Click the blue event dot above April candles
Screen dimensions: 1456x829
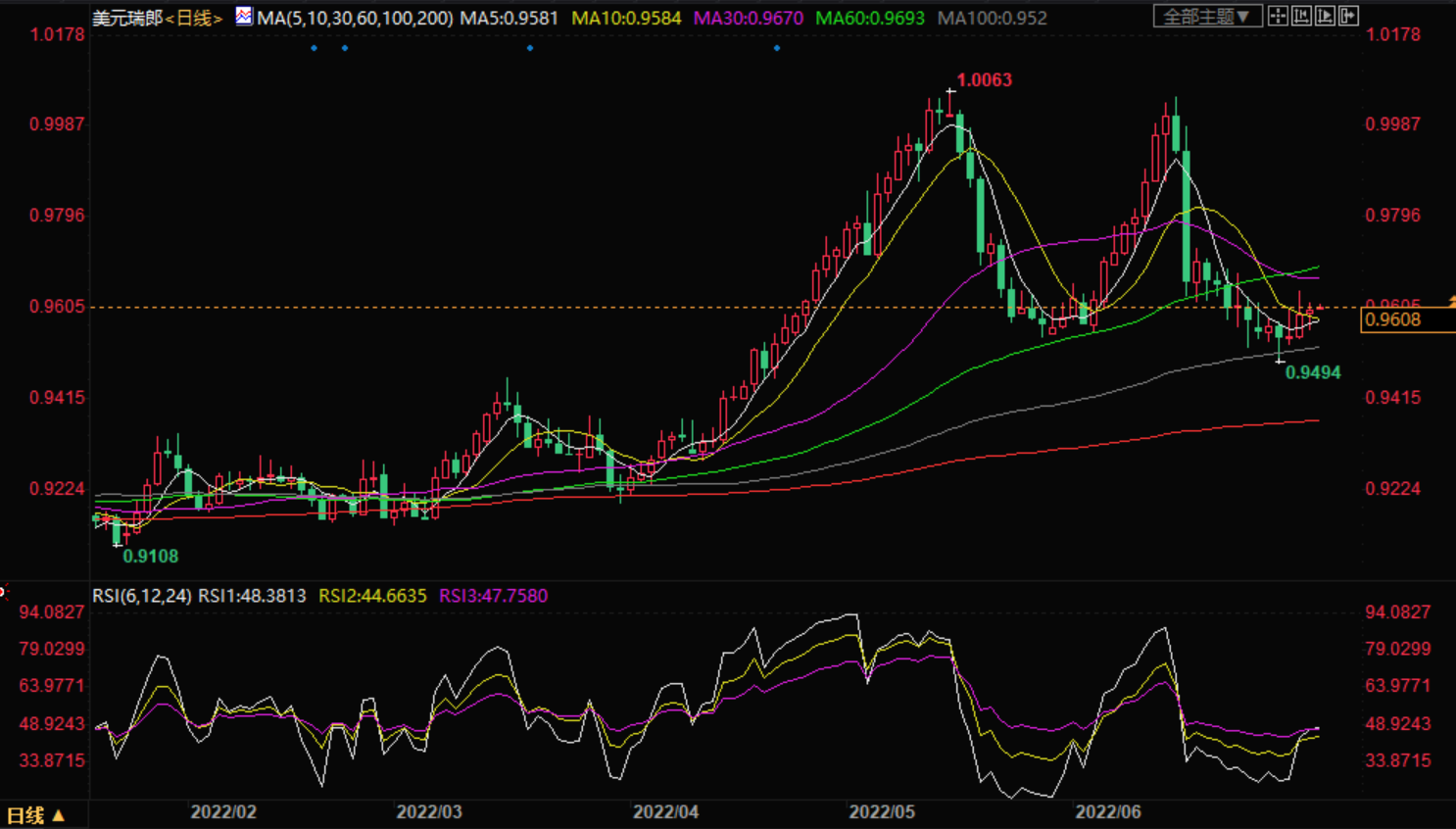click(x=530, y=48)
